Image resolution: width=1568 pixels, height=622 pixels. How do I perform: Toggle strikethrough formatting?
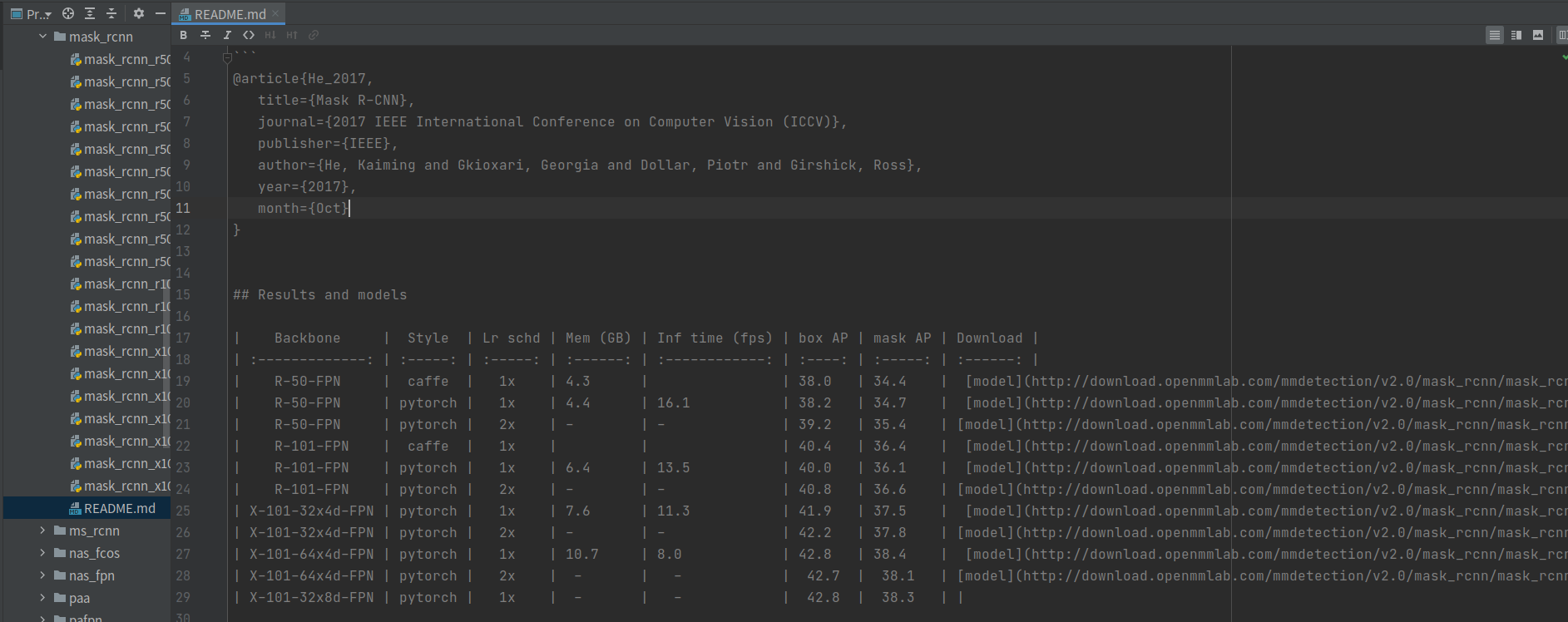pos(205,35)
